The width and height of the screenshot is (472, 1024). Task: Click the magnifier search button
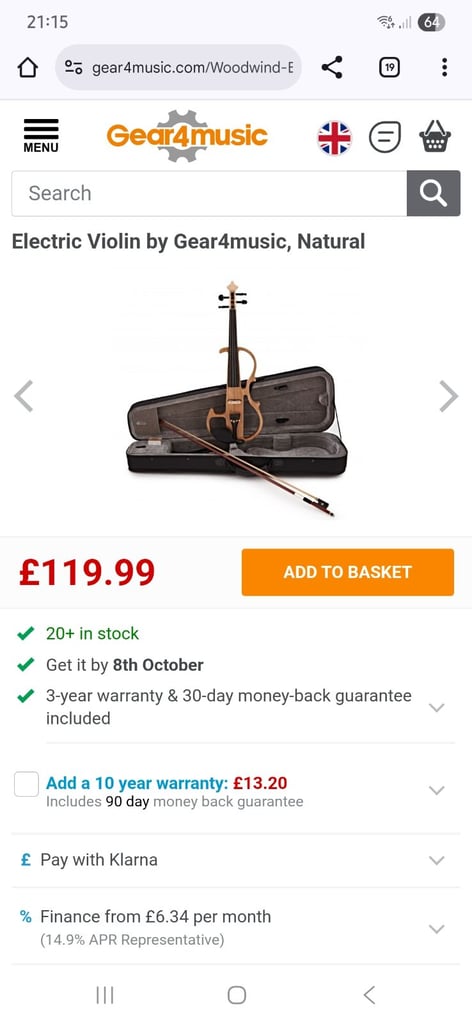[x=433, y=193]
